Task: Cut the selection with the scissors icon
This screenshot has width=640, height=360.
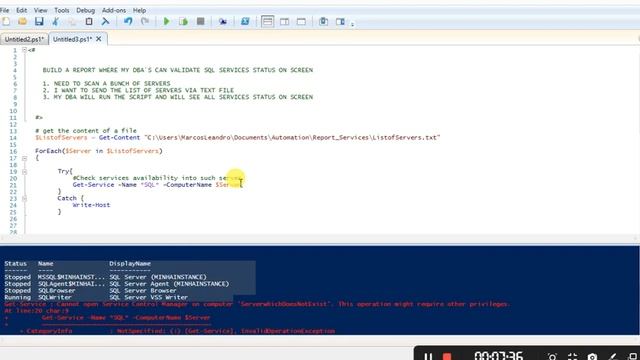Action: (x=56, y=21)
